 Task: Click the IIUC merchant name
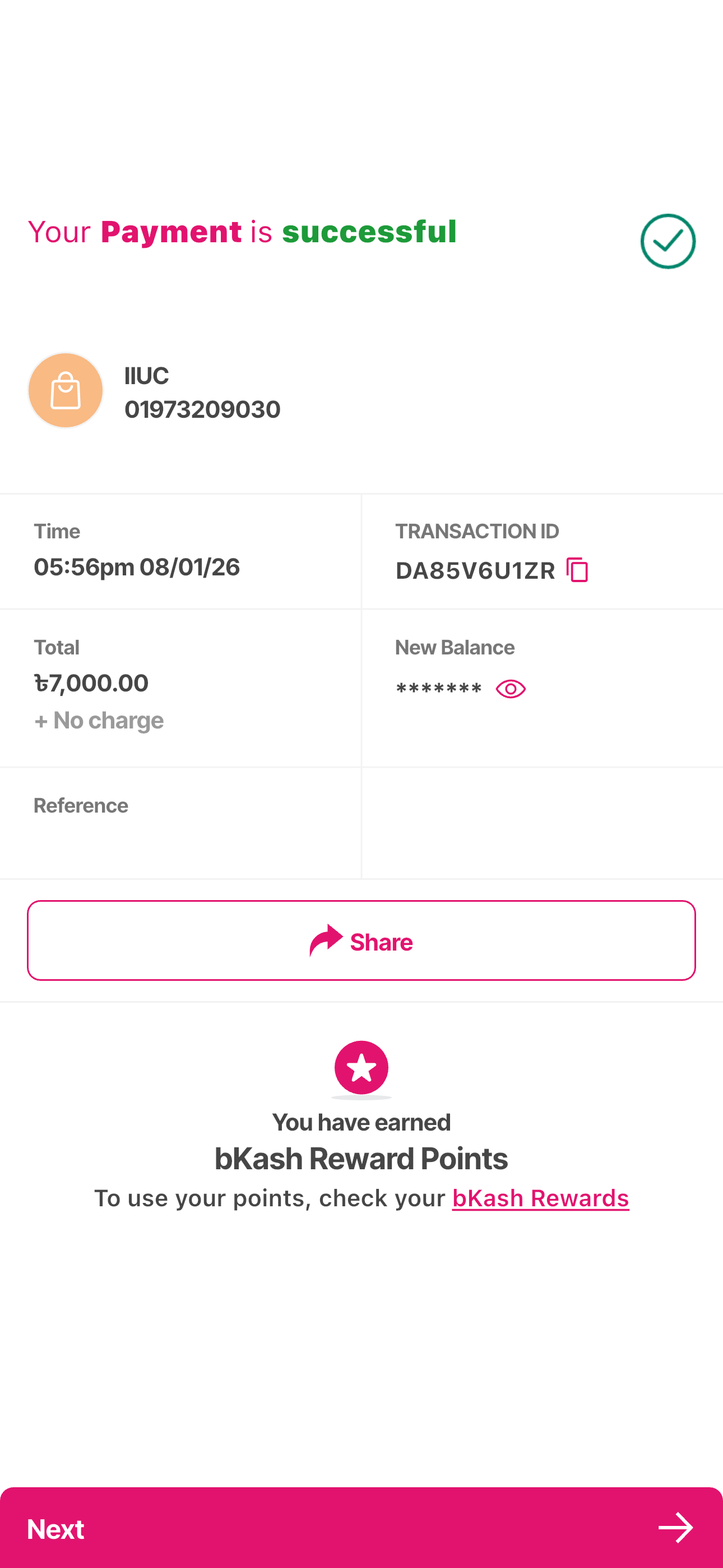(147, 376)
